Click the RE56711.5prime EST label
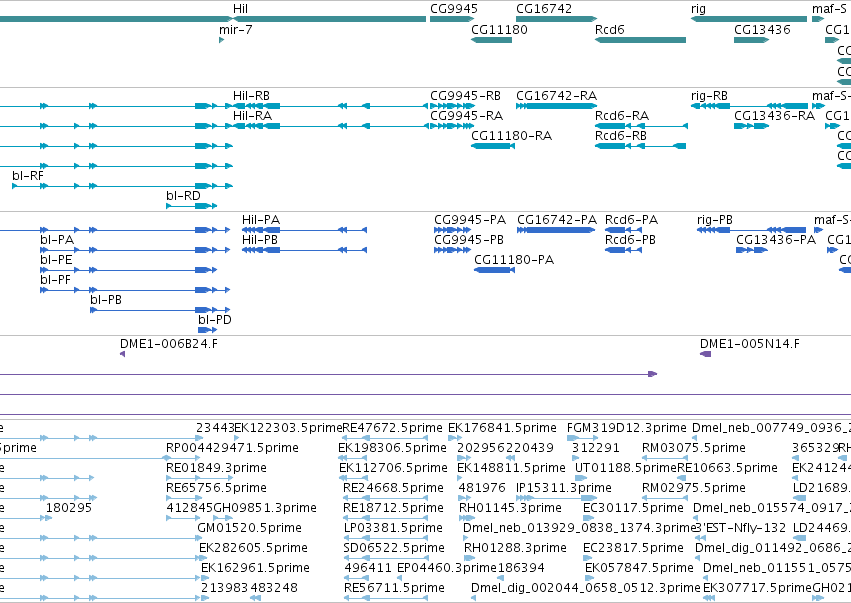The width and height of the screenshot is (851, 603). point(395,588)
